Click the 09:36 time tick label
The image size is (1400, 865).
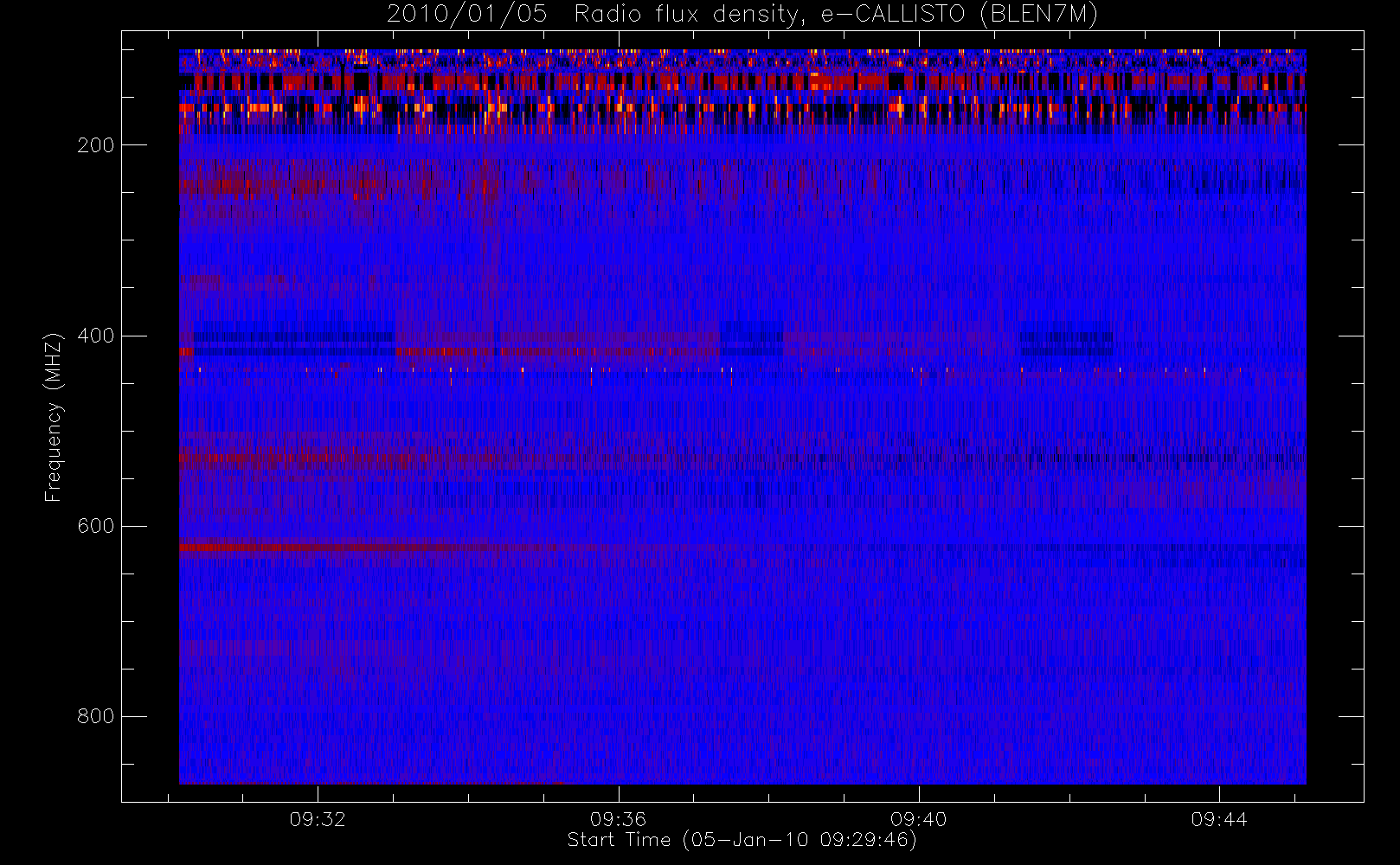pos(618,819)
